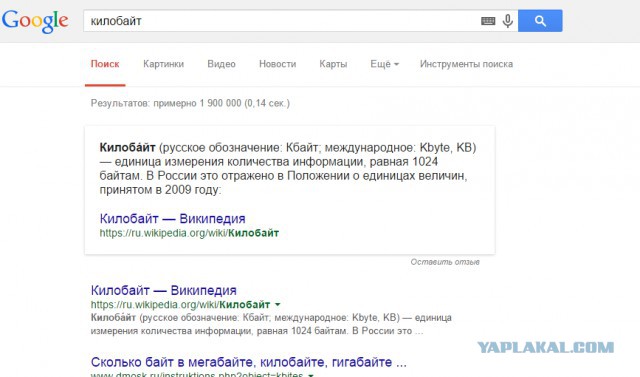Expand arrow next to first result's wikipedia URL
Viewport: 640px width, 377px height.
tap(278, 304)
